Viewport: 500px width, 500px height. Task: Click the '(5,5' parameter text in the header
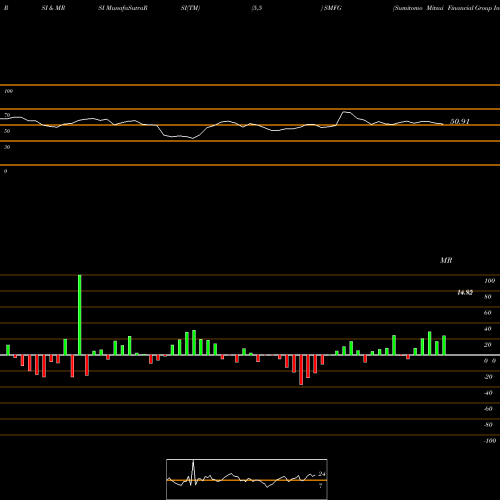[257, 8]
